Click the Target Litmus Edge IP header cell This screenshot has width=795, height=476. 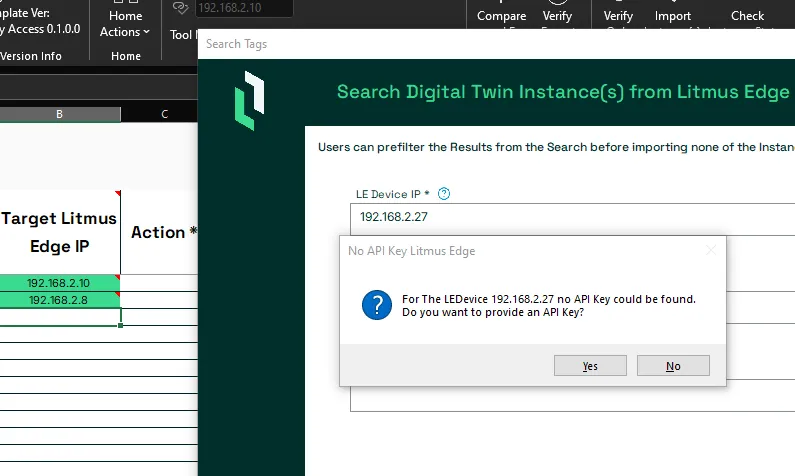(60, 232)
